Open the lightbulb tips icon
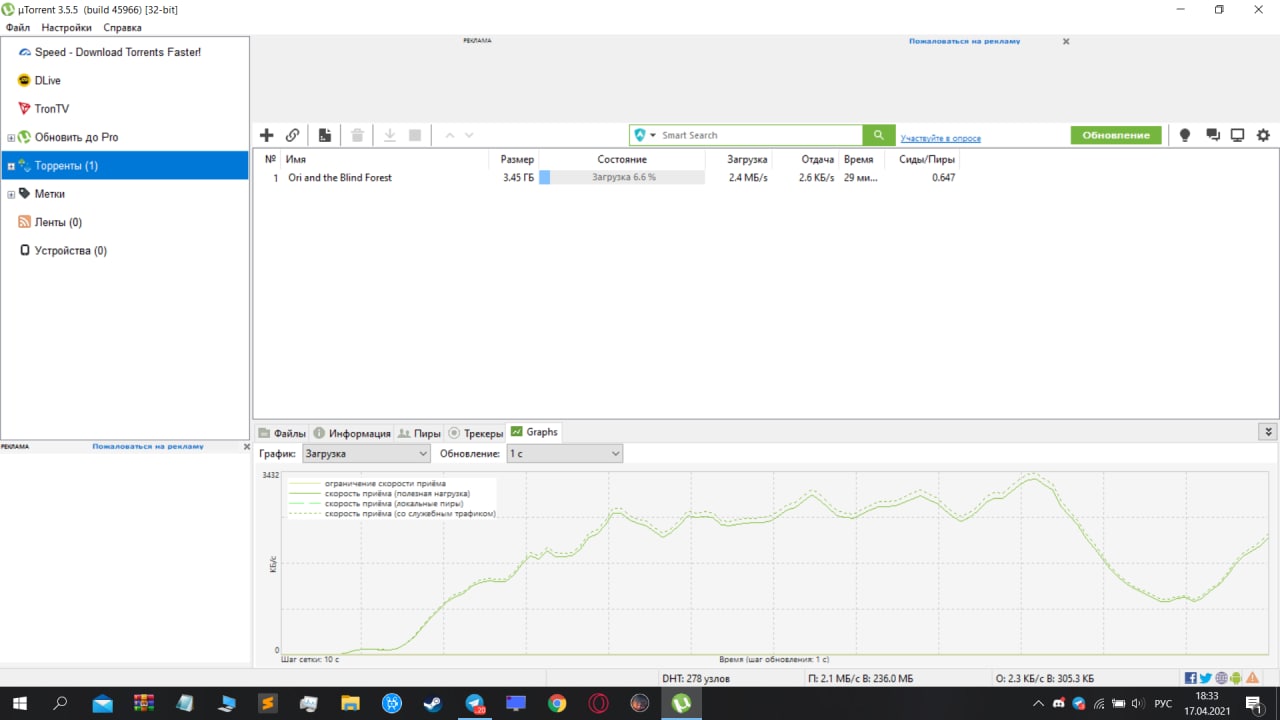The height and width of the screenshot is (720, 1280). [x=1185, y=135]
